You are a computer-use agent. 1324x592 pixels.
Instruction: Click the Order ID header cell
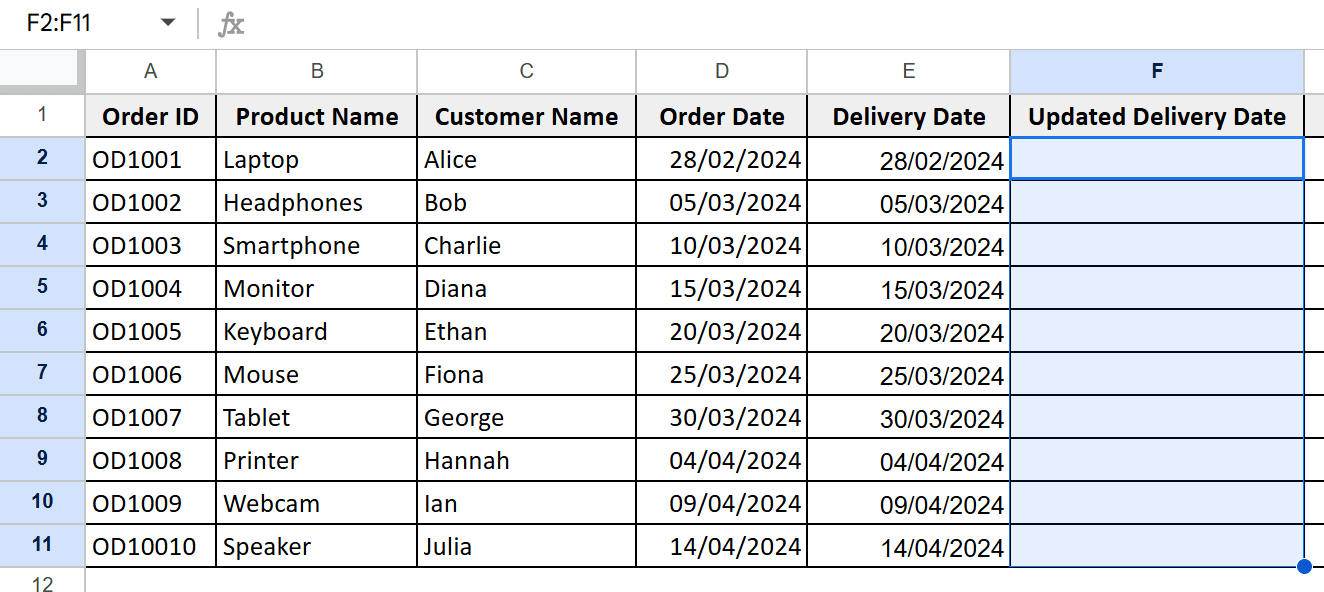click(x=150, y=116)
